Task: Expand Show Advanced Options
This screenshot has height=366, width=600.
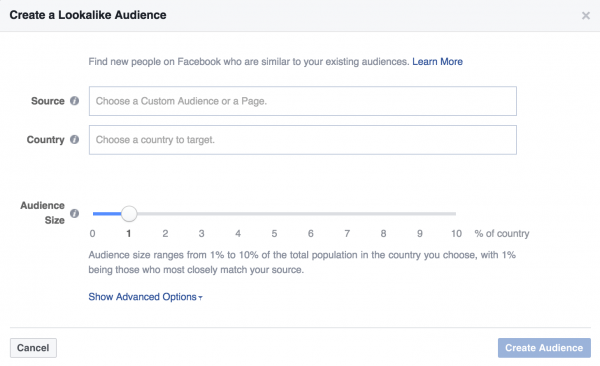Action: pyautogui.click(x=145, y=297)
